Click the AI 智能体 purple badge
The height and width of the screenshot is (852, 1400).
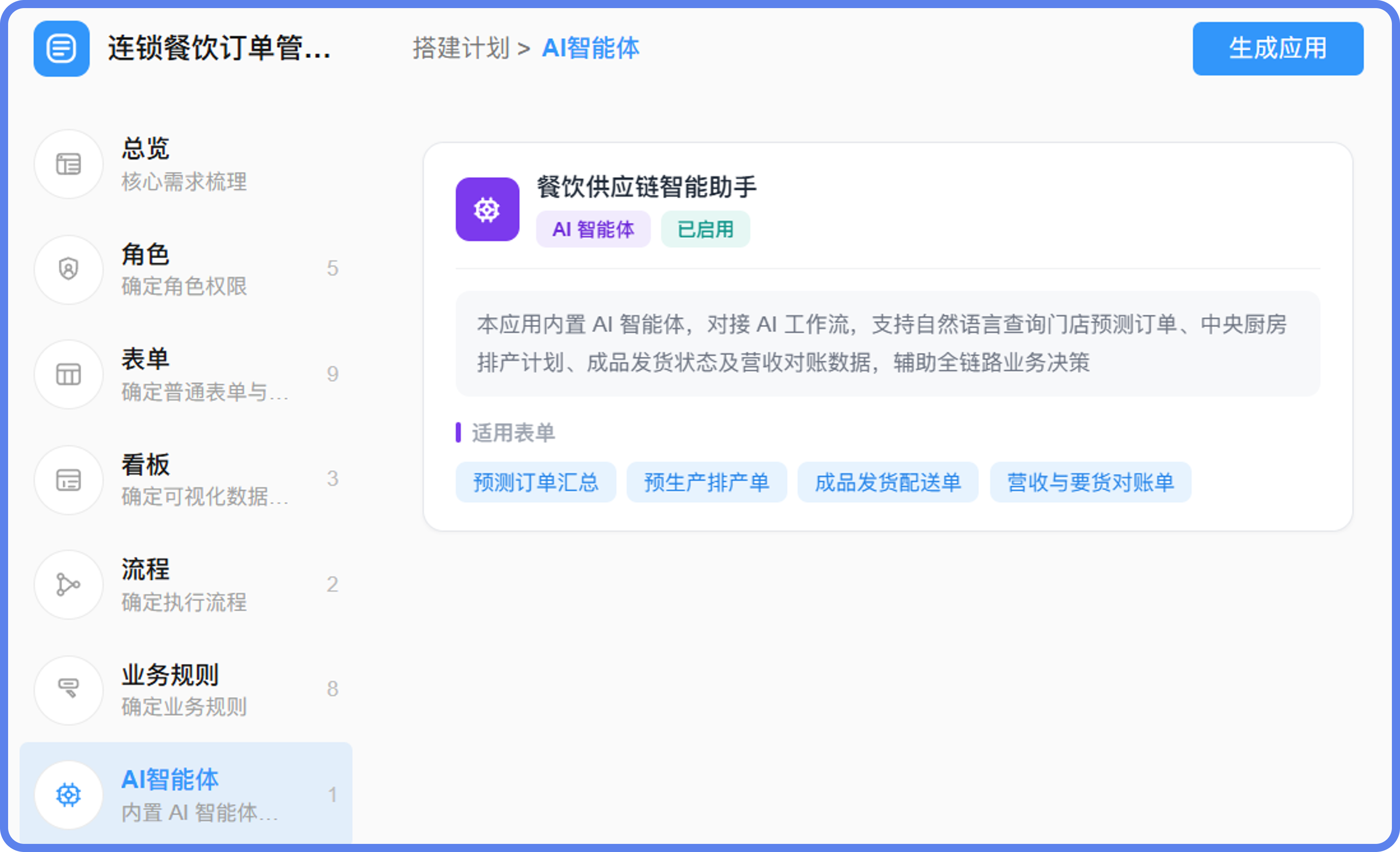(593, 229)
